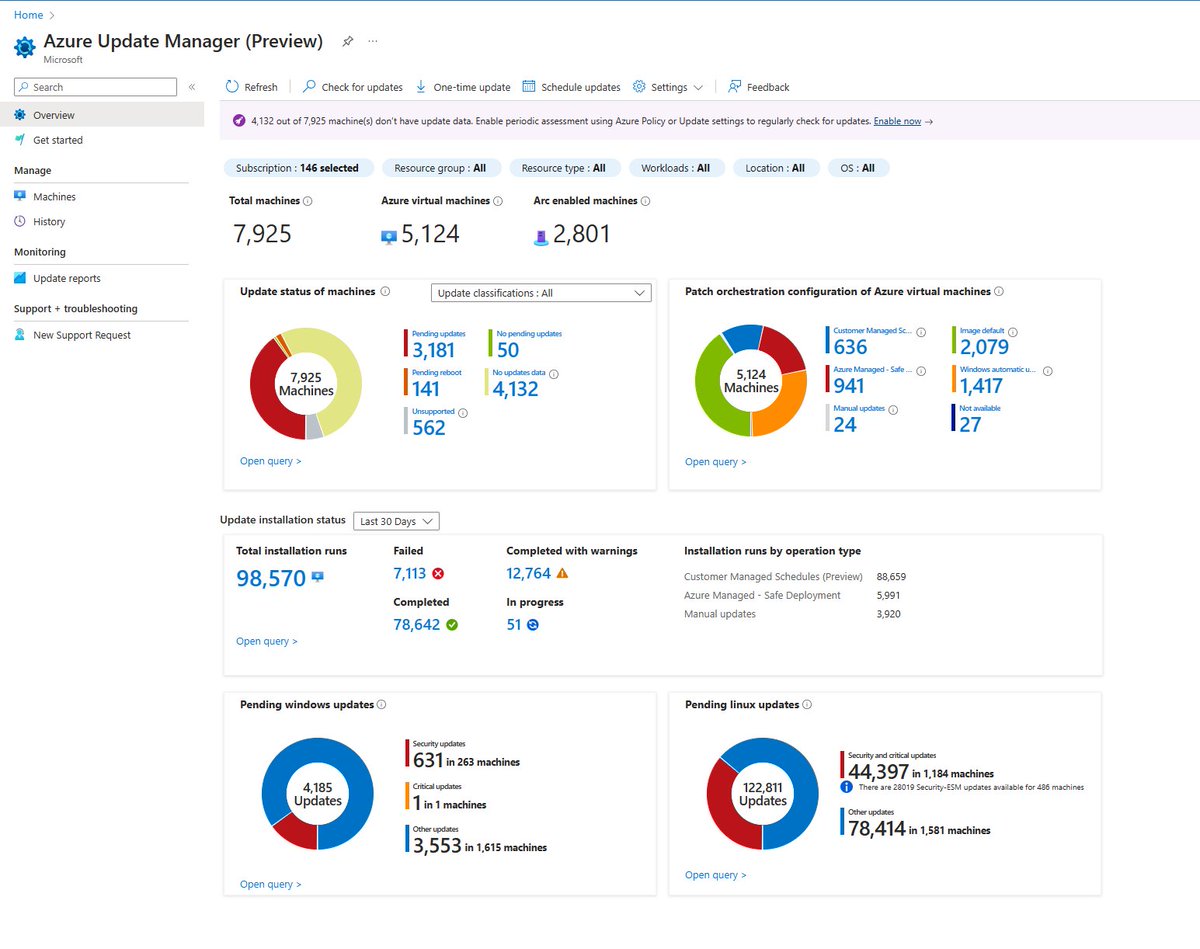Open the ellipsis more options by title
Image resolution: width=1200 pixels, height=949 pixels.
373,42
